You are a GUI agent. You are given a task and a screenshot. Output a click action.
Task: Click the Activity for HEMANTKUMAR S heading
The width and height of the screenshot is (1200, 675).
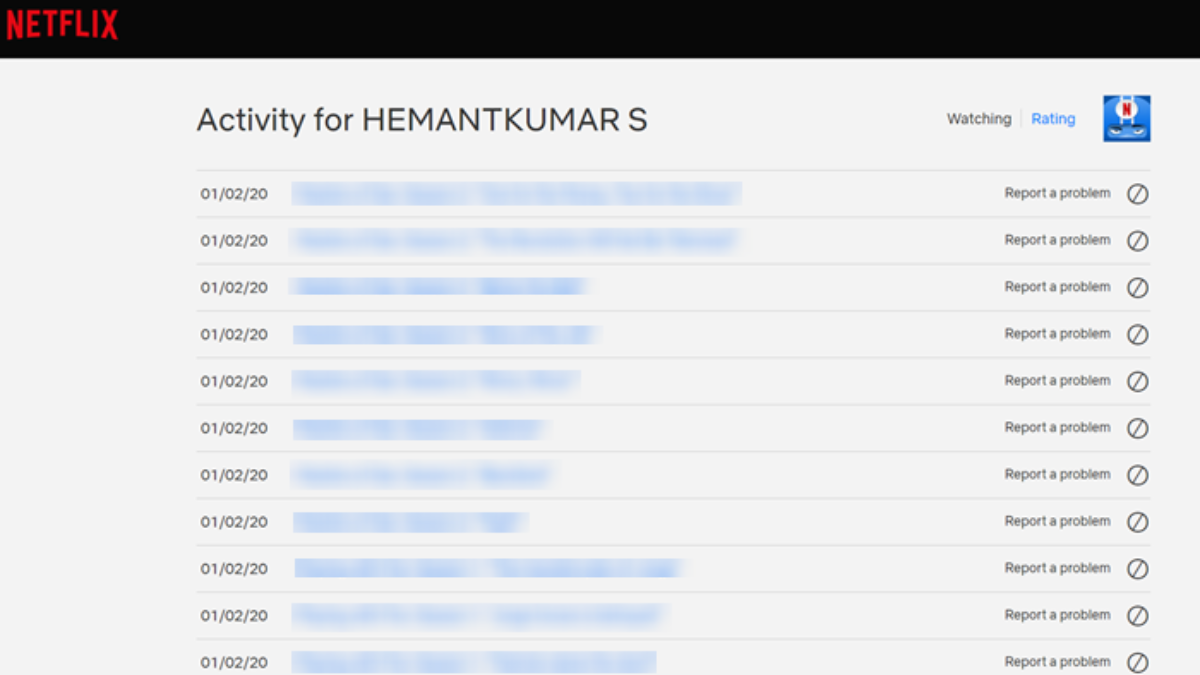422,120
